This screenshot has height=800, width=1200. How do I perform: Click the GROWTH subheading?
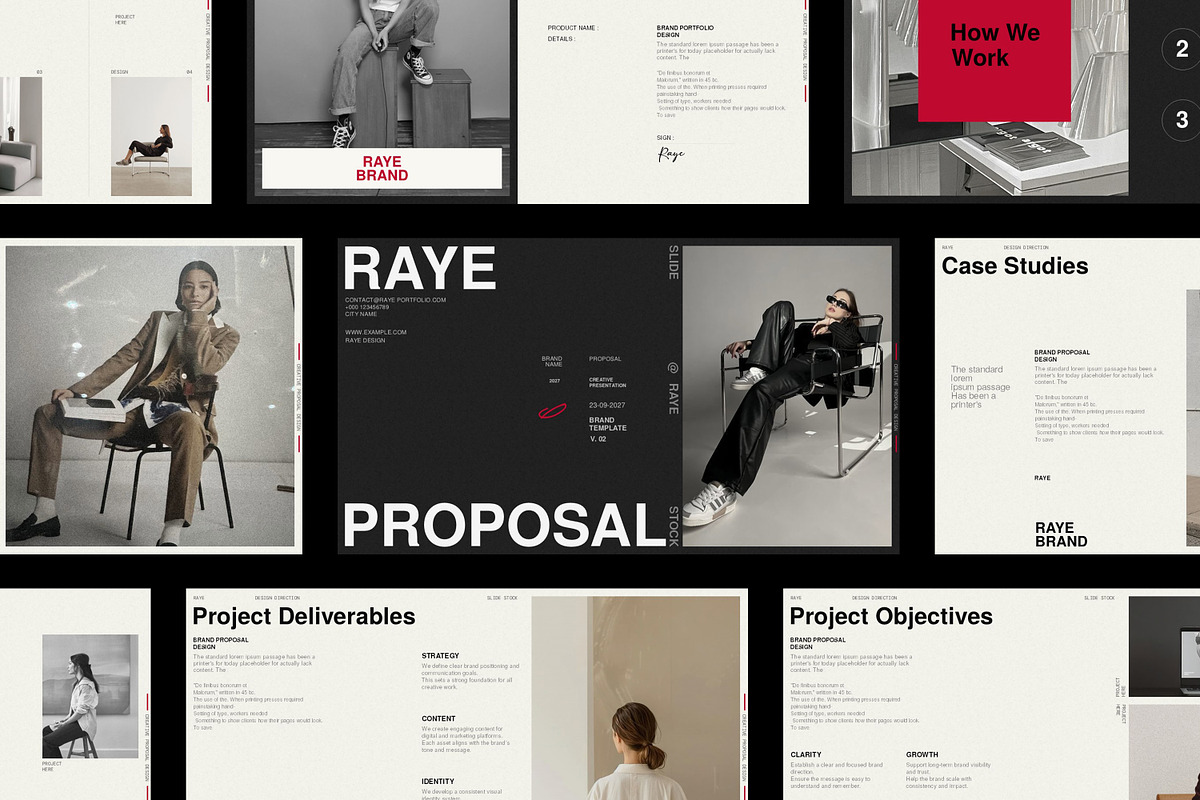922,754
